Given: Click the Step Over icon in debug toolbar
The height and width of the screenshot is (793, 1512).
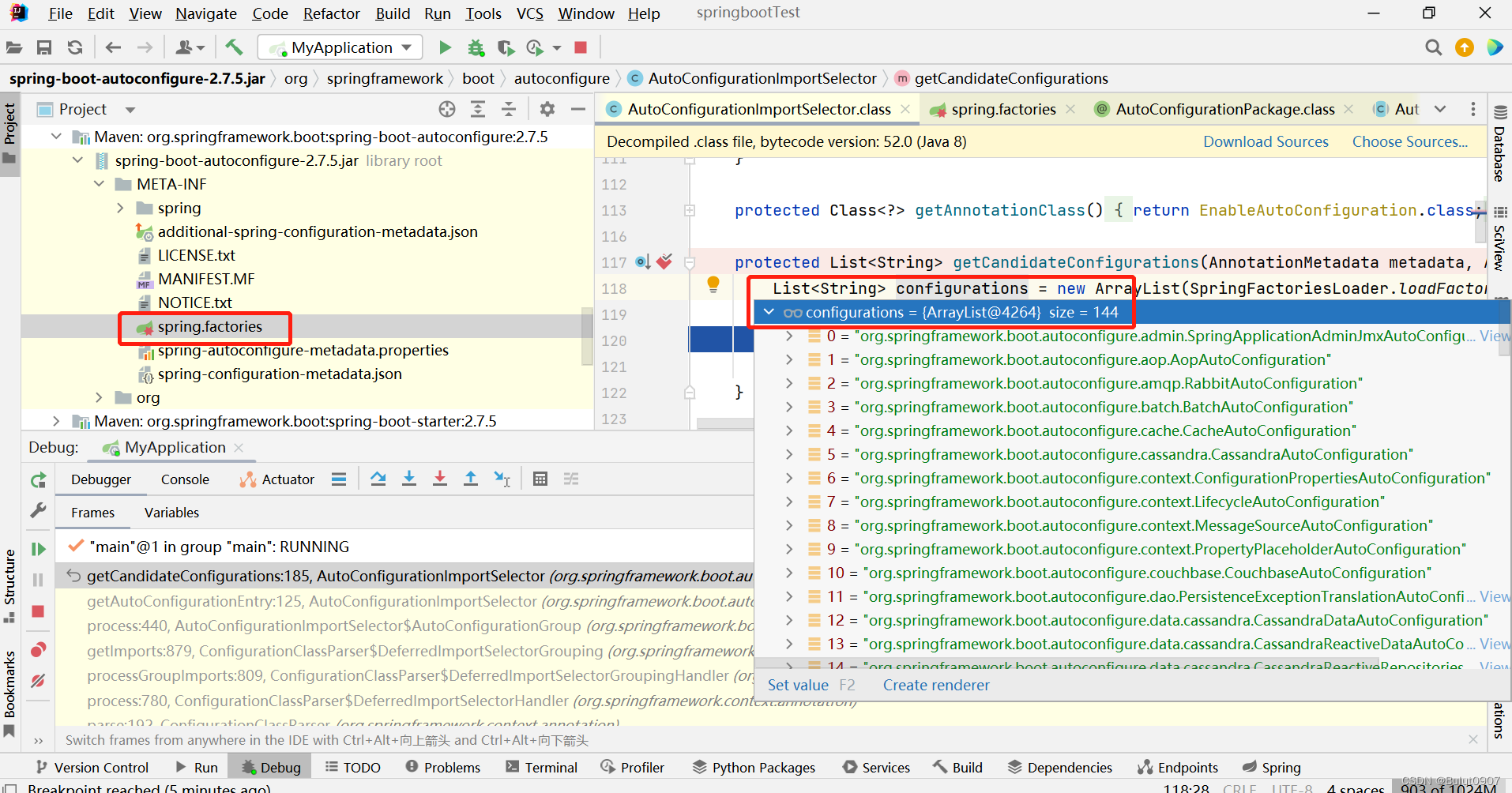Looking at the screenshot, I should (378, 479).
